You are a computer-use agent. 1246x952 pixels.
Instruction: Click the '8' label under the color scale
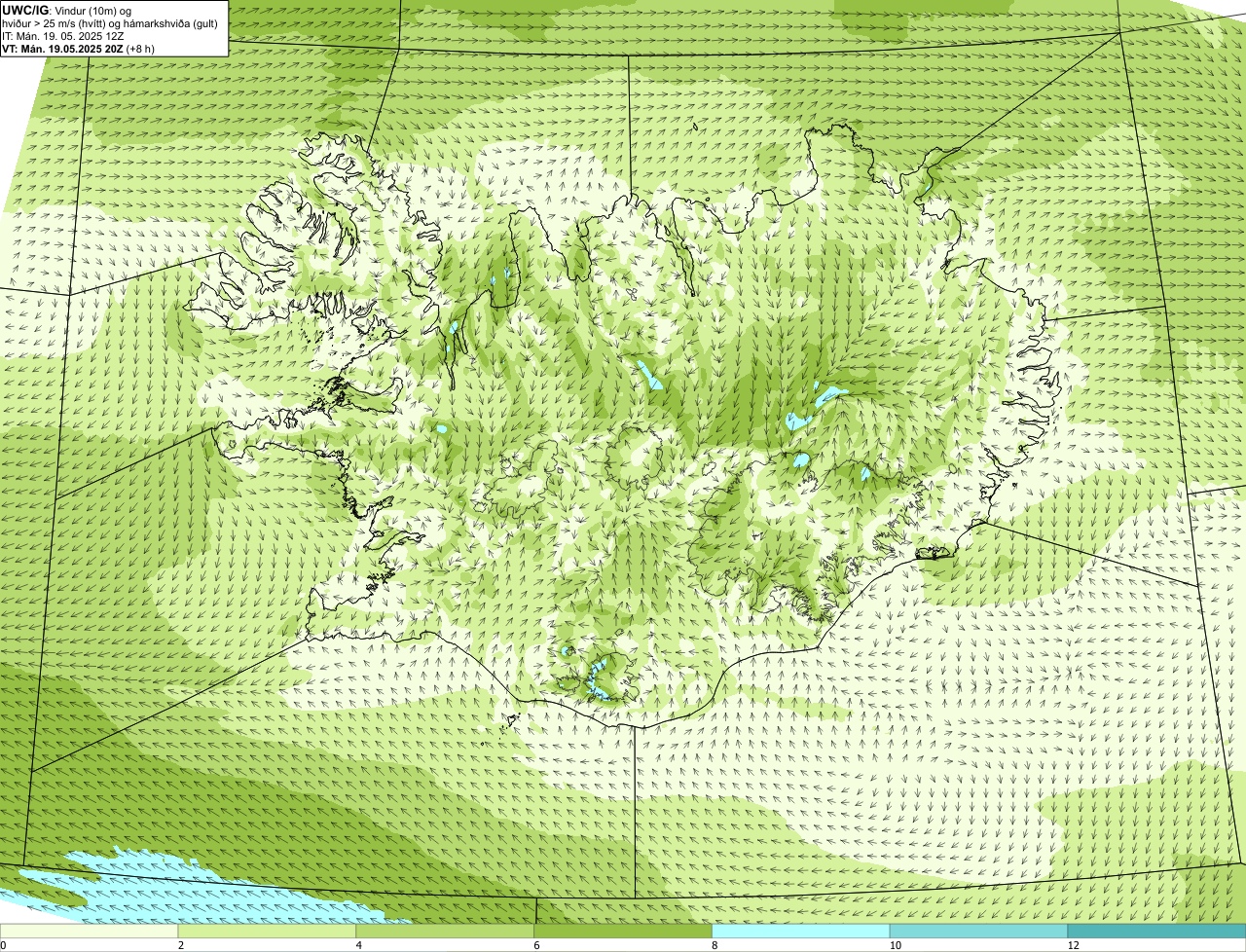point(715,945)
